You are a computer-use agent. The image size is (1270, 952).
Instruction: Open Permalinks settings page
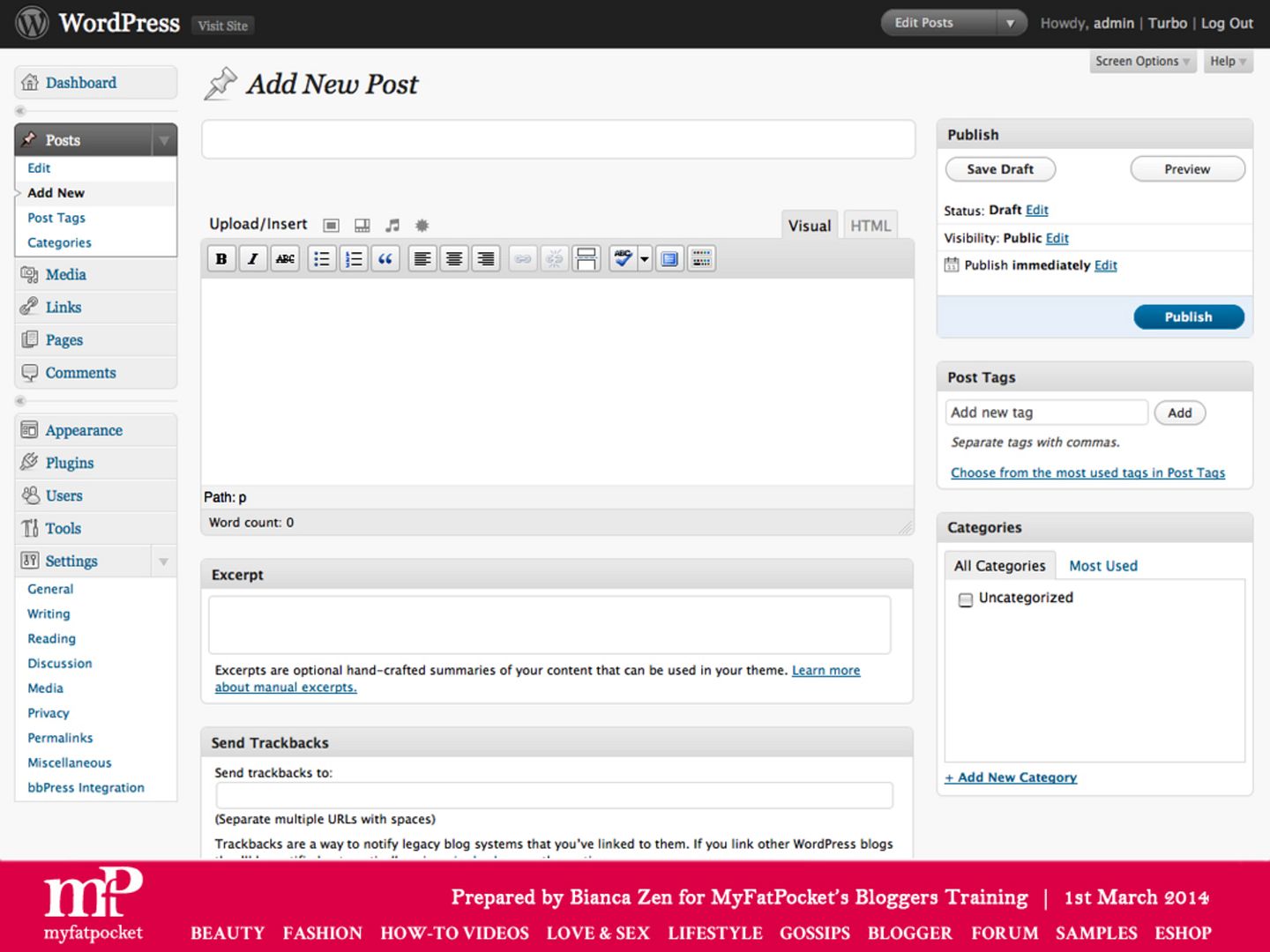point(60,738)
